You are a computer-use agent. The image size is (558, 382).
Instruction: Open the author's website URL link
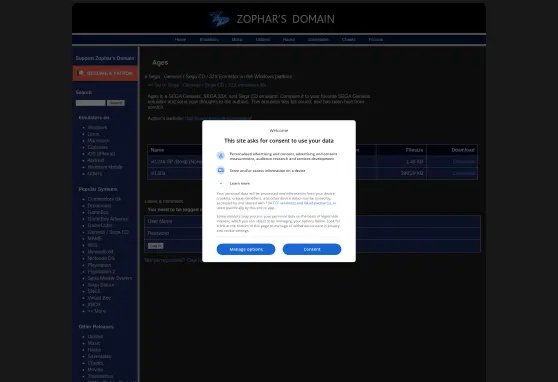pos(219,118)
